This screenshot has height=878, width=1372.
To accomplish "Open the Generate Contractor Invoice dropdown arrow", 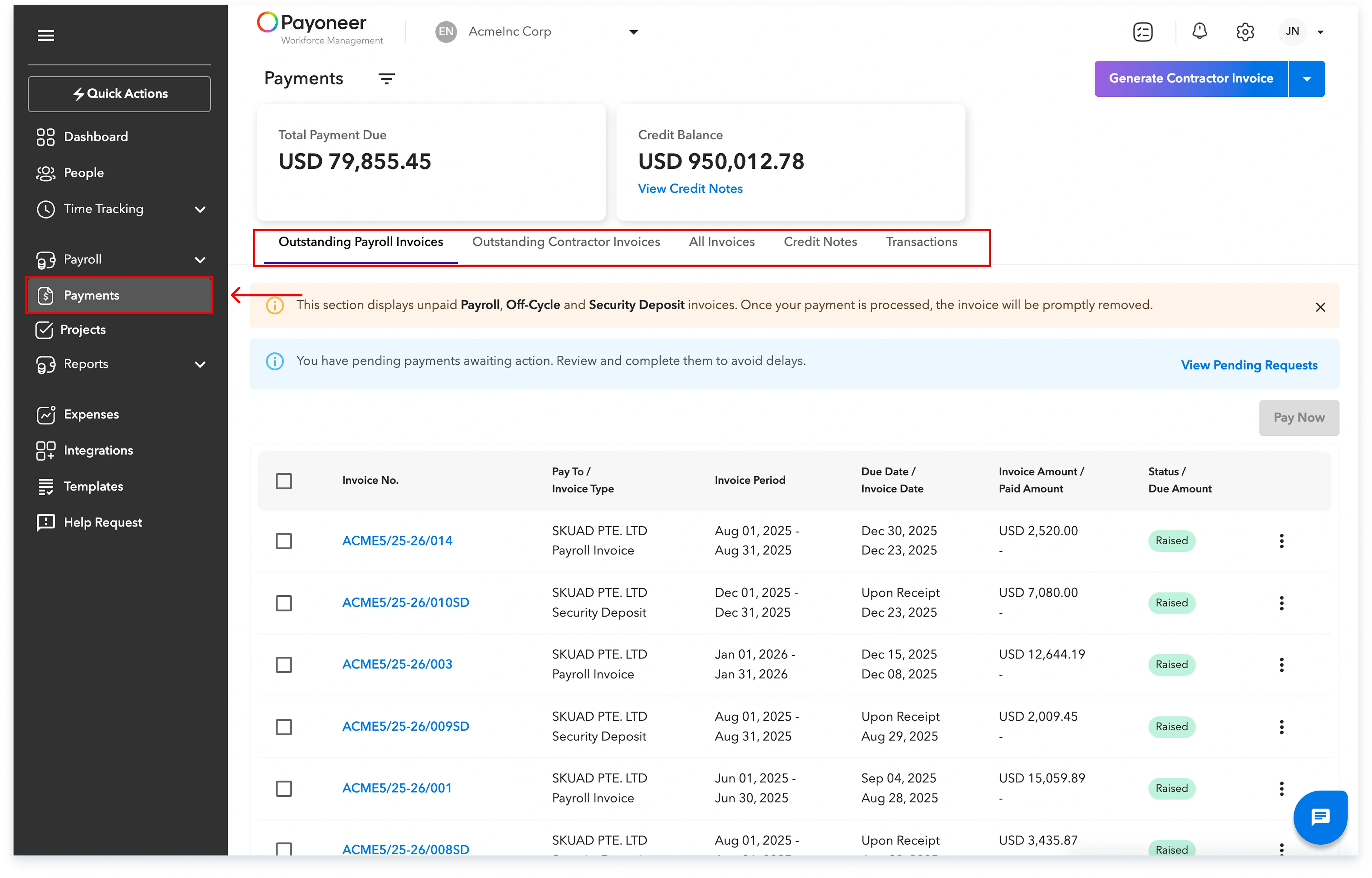I will coord(1307,78).
